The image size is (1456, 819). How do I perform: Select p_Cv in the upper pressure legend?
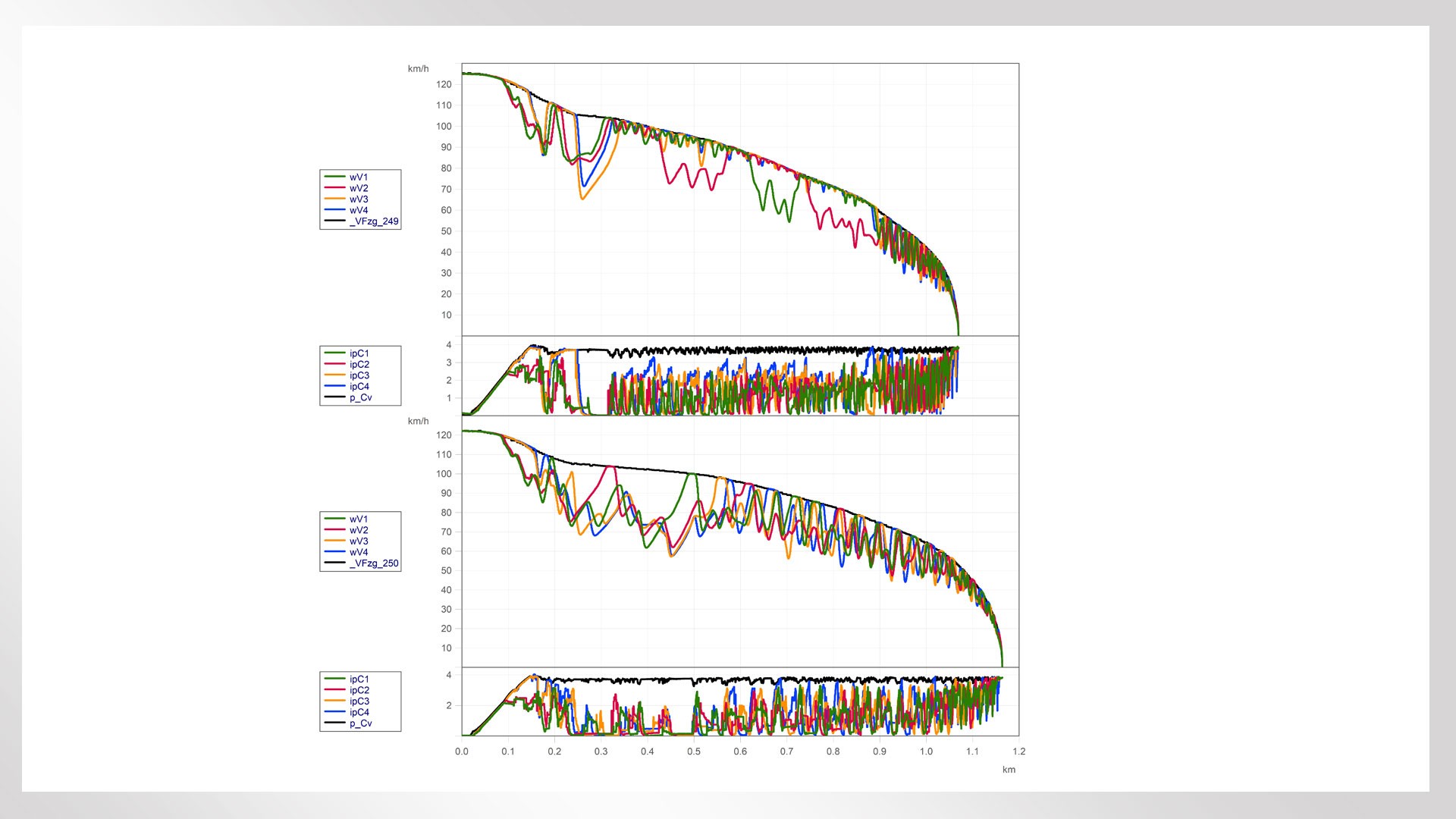tap(361, 397)
